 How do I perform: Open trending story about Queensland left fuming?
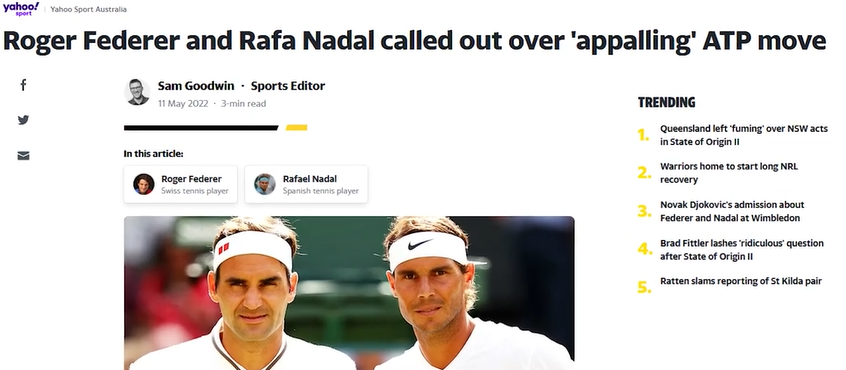pos(743,135)
